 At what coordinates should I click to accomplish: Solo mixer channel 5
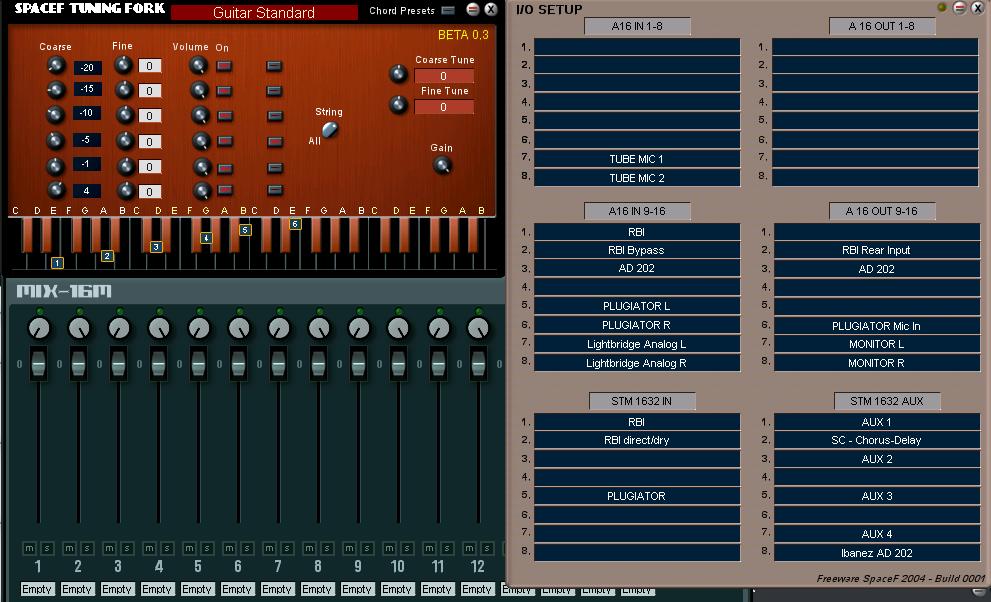tap(207, 548)
